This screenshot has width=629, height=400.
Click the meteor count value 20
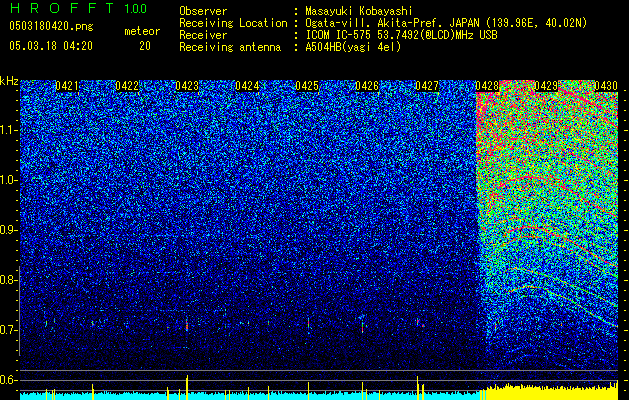pyautogui.click(x=145, y=46)
